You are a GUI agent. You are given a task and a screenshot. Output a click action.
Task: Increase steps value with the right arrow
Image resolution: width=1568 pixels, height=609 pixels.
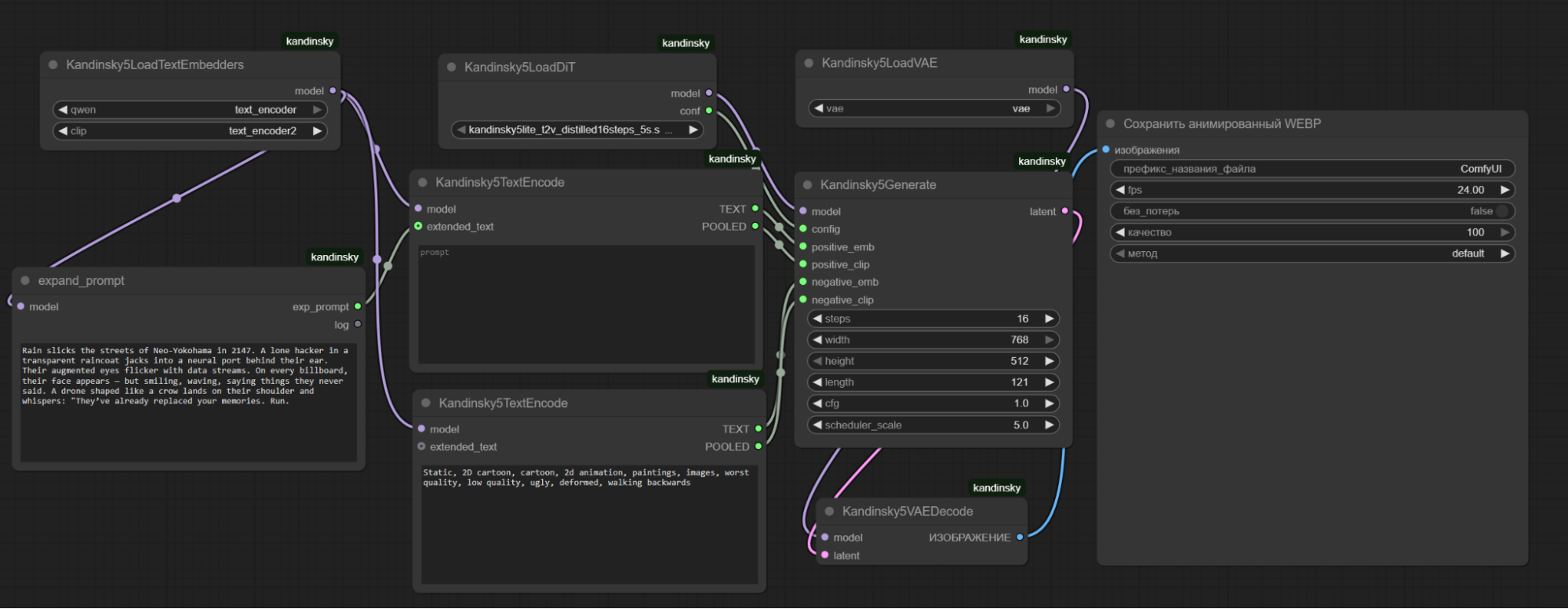click(1049, 319)
